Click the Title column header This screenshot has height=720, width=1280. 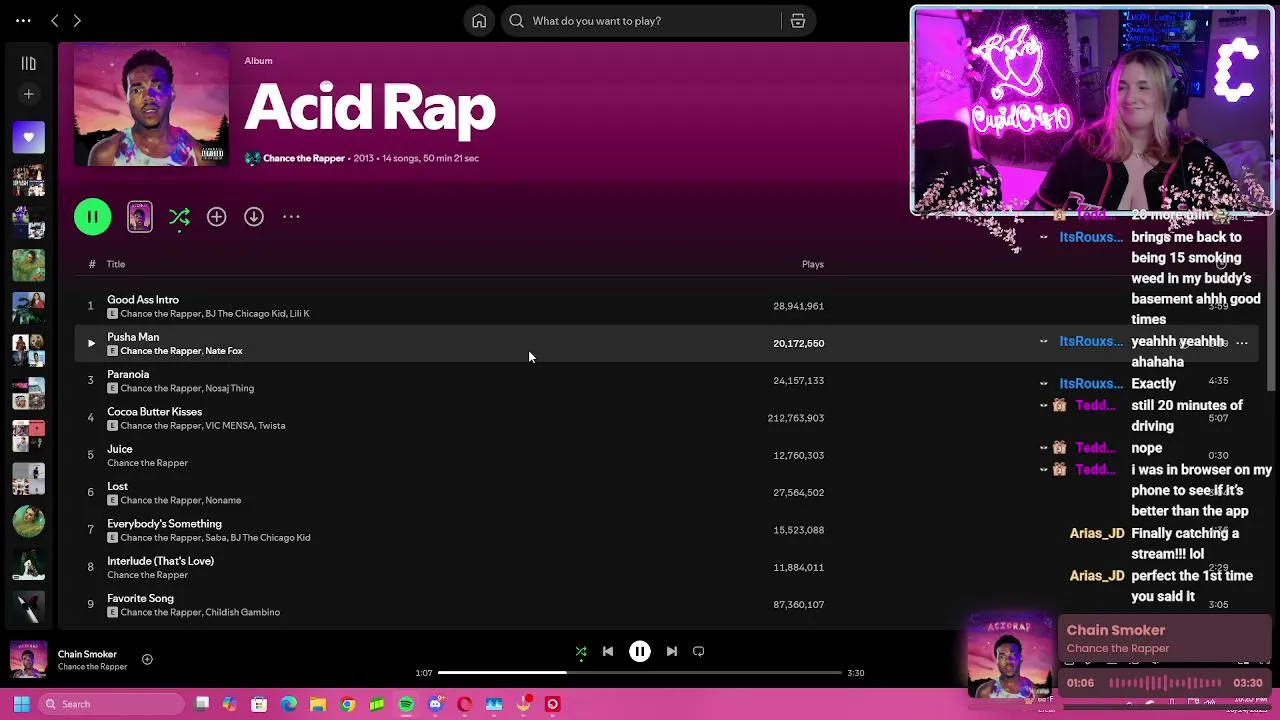click(x=116, y=264)
